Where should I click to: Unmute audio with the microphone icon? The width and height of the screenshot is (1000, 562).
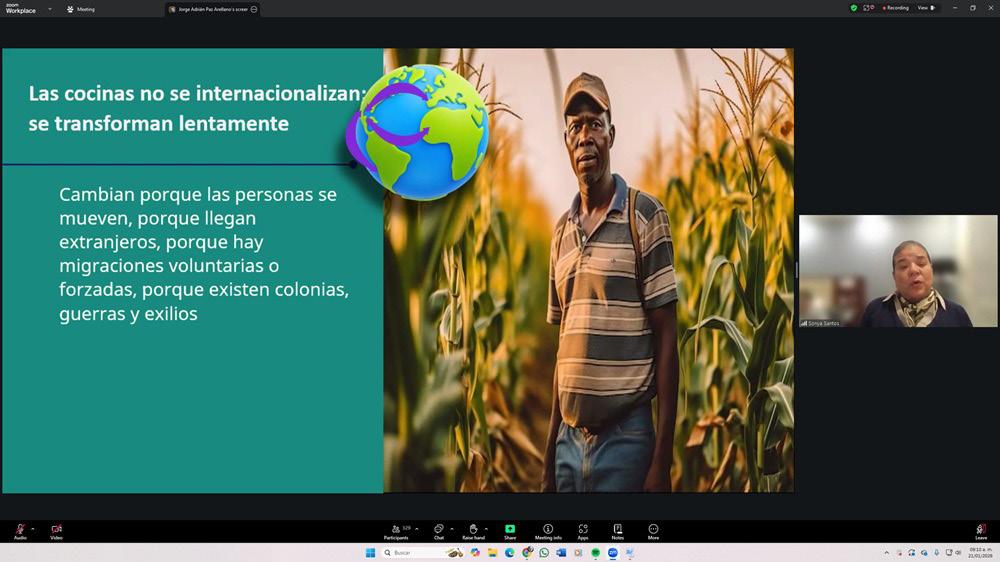click(x=20, y=531)
